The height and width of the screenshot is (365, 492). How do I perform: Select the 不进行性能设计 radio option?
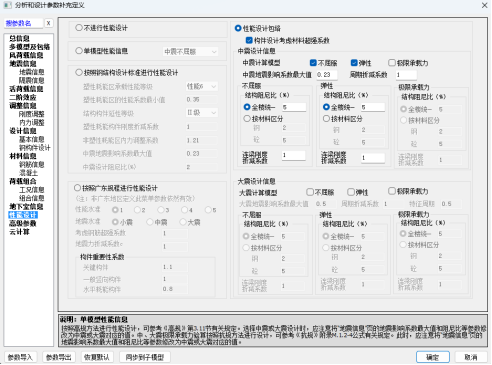point(79,28)
